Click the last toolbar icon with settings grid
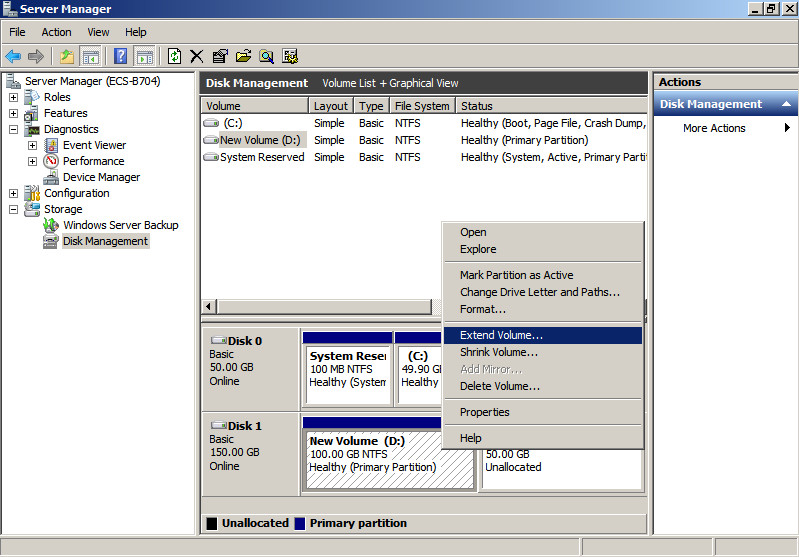Viewport: 799px width, 557px height. (290, 56)
